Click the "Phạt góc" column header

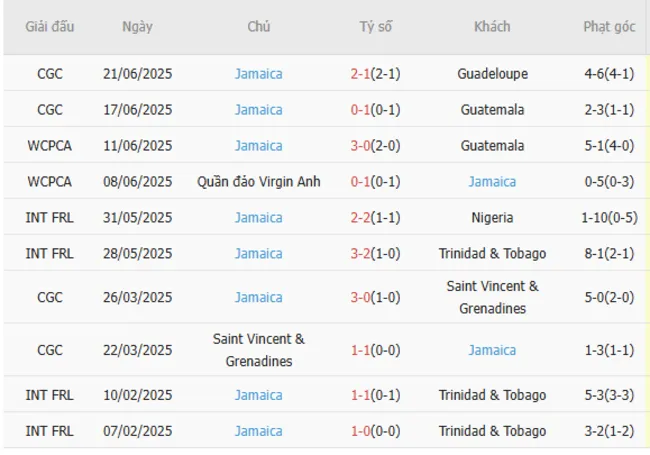point(609,27)
